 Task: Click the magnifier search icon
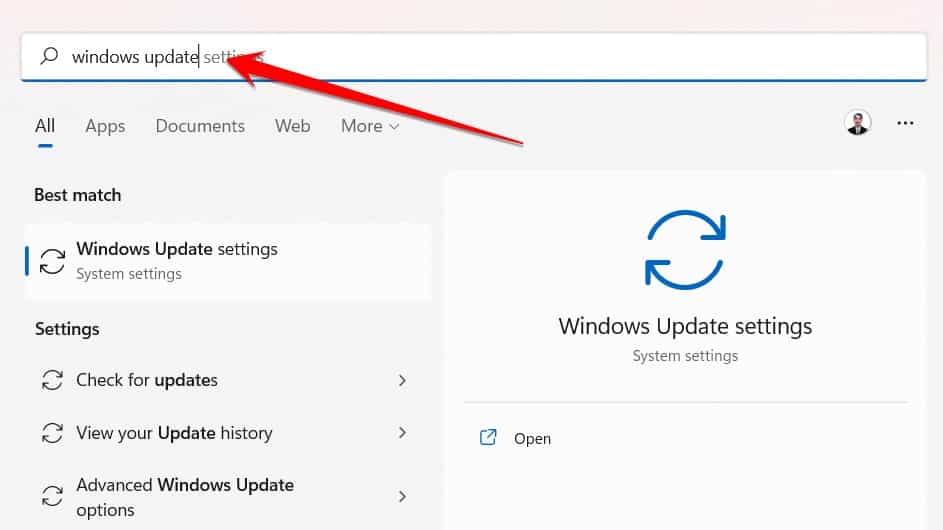point(49,56)
